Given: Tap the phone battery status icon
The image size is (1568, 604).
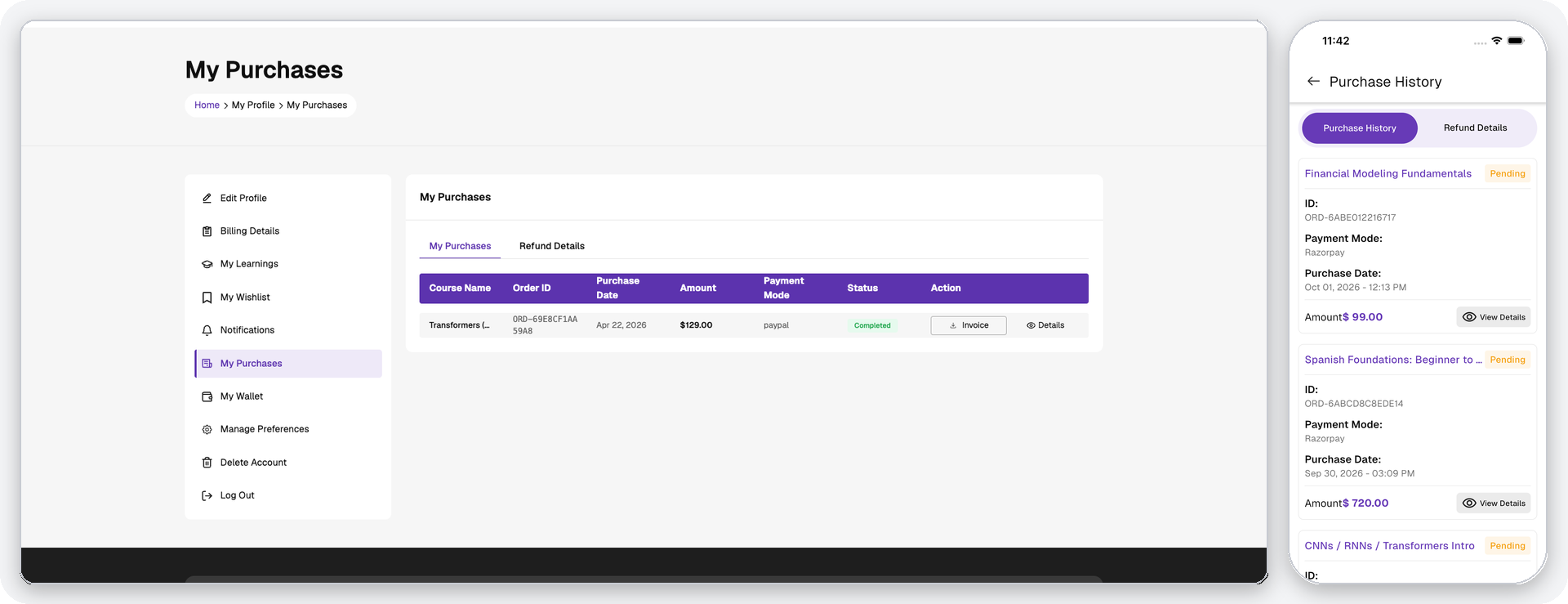Looking at the screenshot, I should (x=1516, y=40).
